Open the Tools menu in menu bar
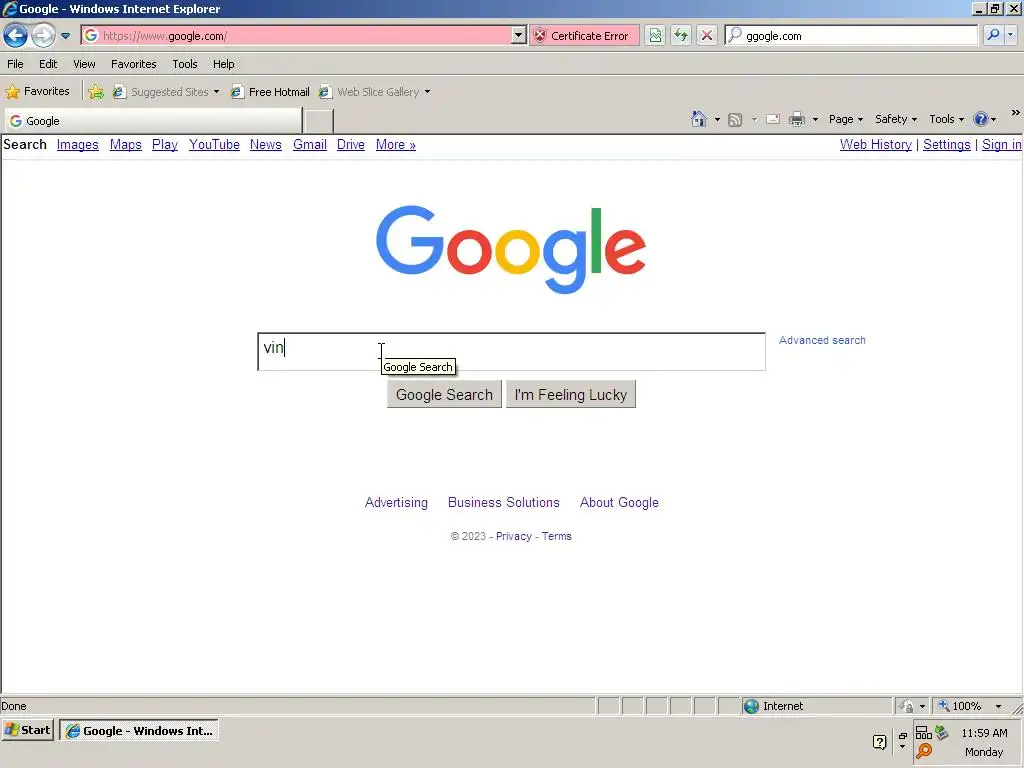Image resolution: width=1024 pixels, height=768 pixels. click(185, 64)
